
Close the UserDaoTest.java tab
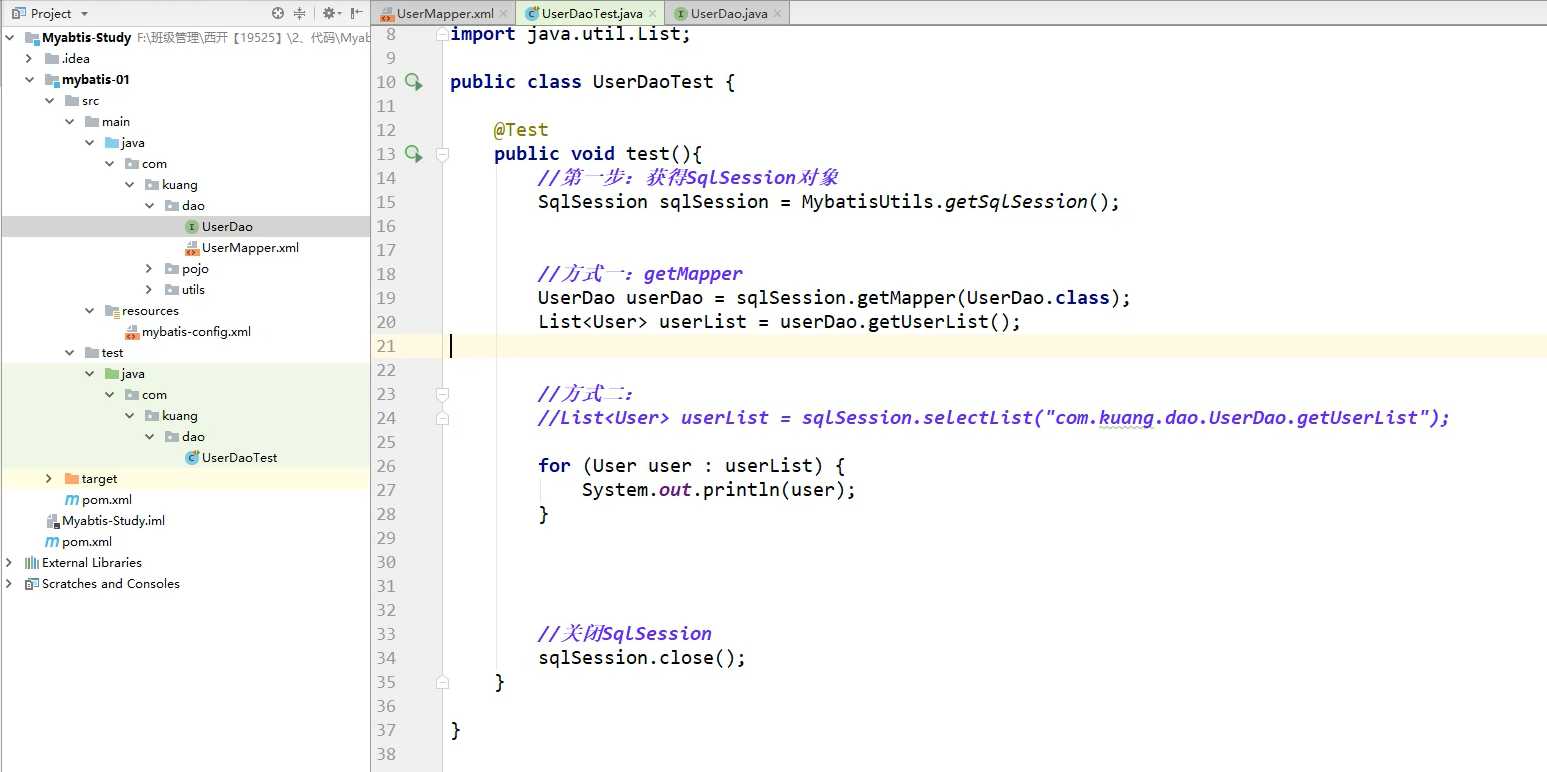click(653, 14)
